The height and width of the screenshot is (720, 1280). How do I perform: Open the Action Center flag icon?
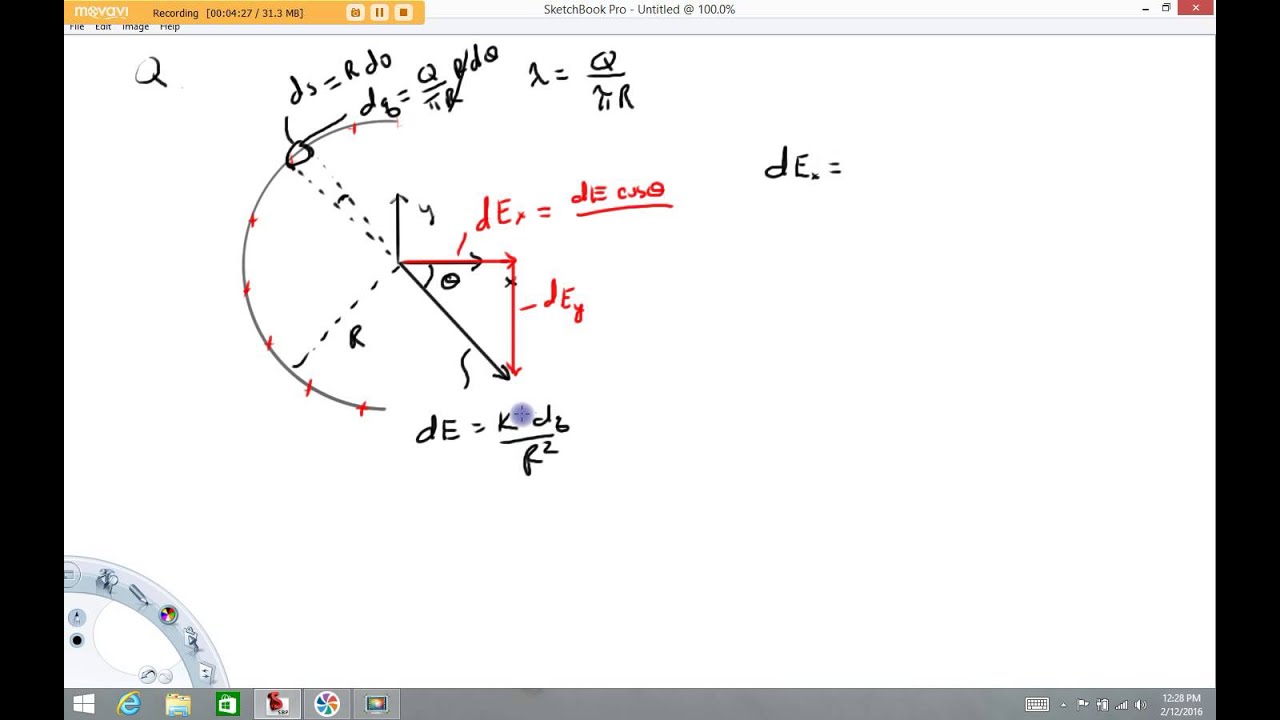pyautogui.click(x=1085, y=705)
